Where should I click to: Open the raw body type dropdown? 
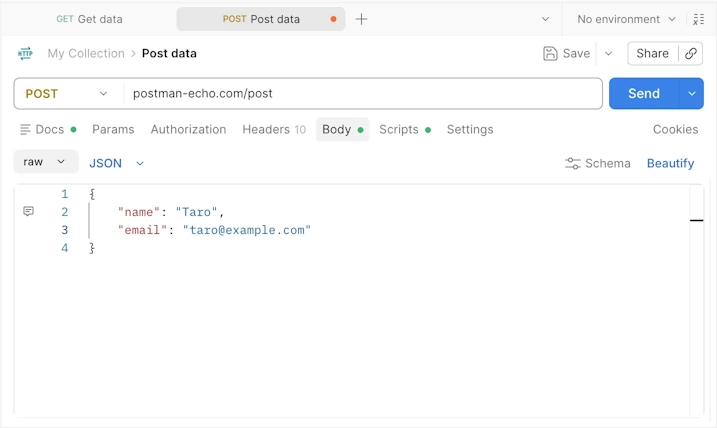click(x=45, y=162)
